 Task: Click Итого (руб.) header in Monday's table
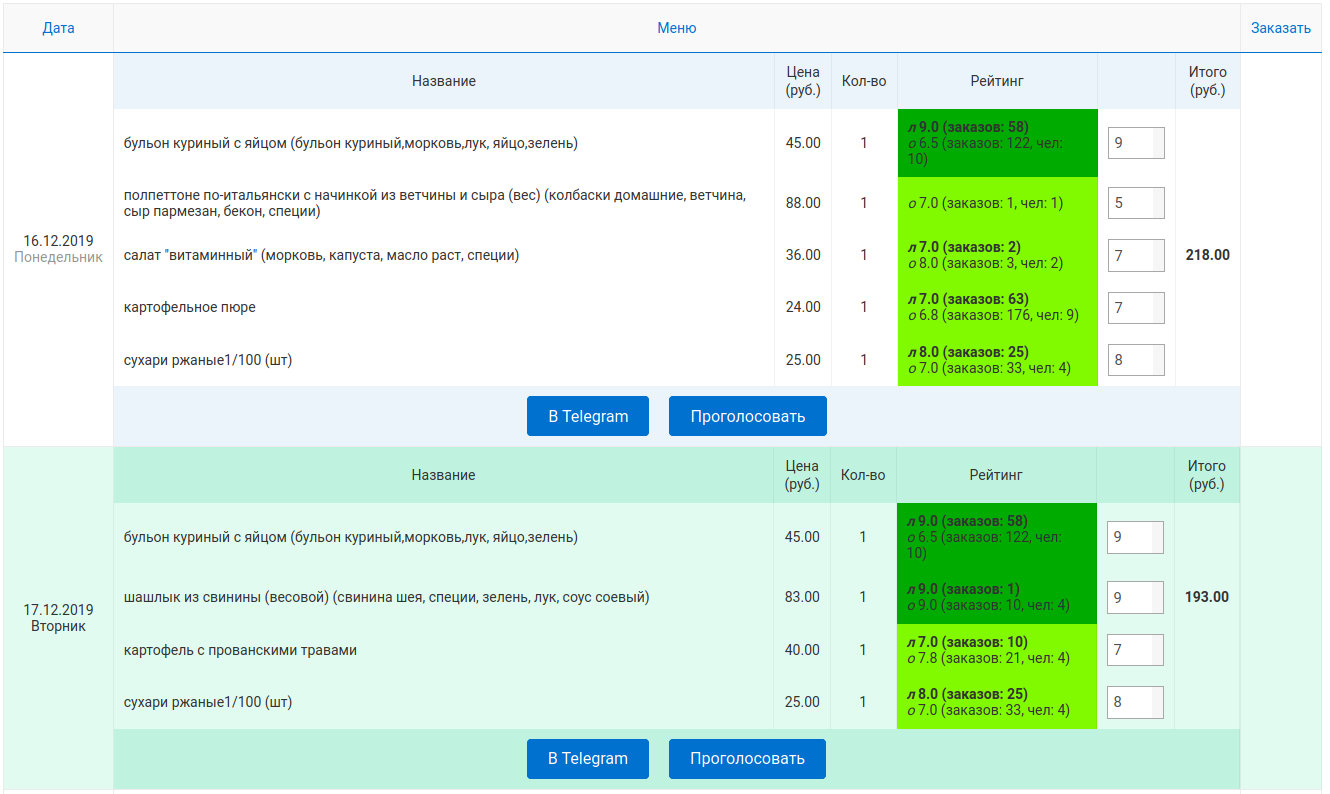[x=1208, y=81]
